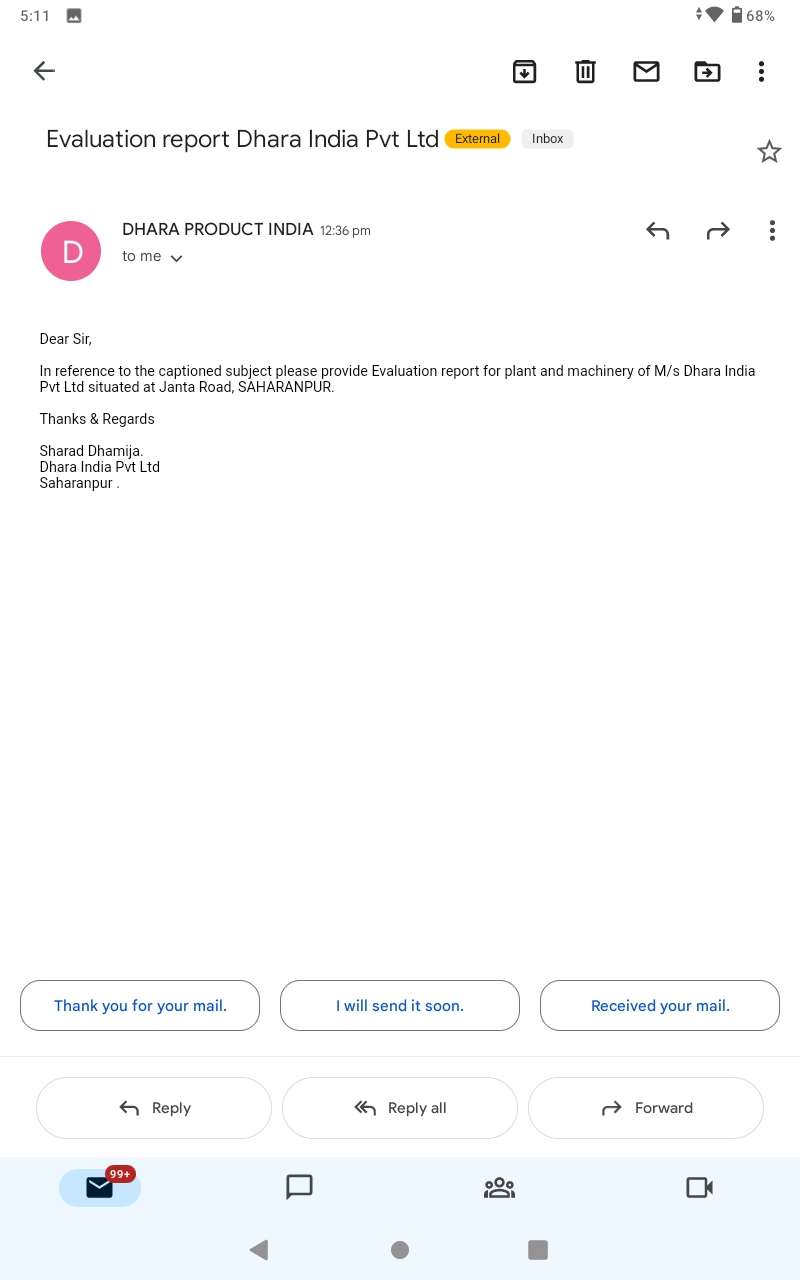Star the Evaluation report email

[769, 152]
